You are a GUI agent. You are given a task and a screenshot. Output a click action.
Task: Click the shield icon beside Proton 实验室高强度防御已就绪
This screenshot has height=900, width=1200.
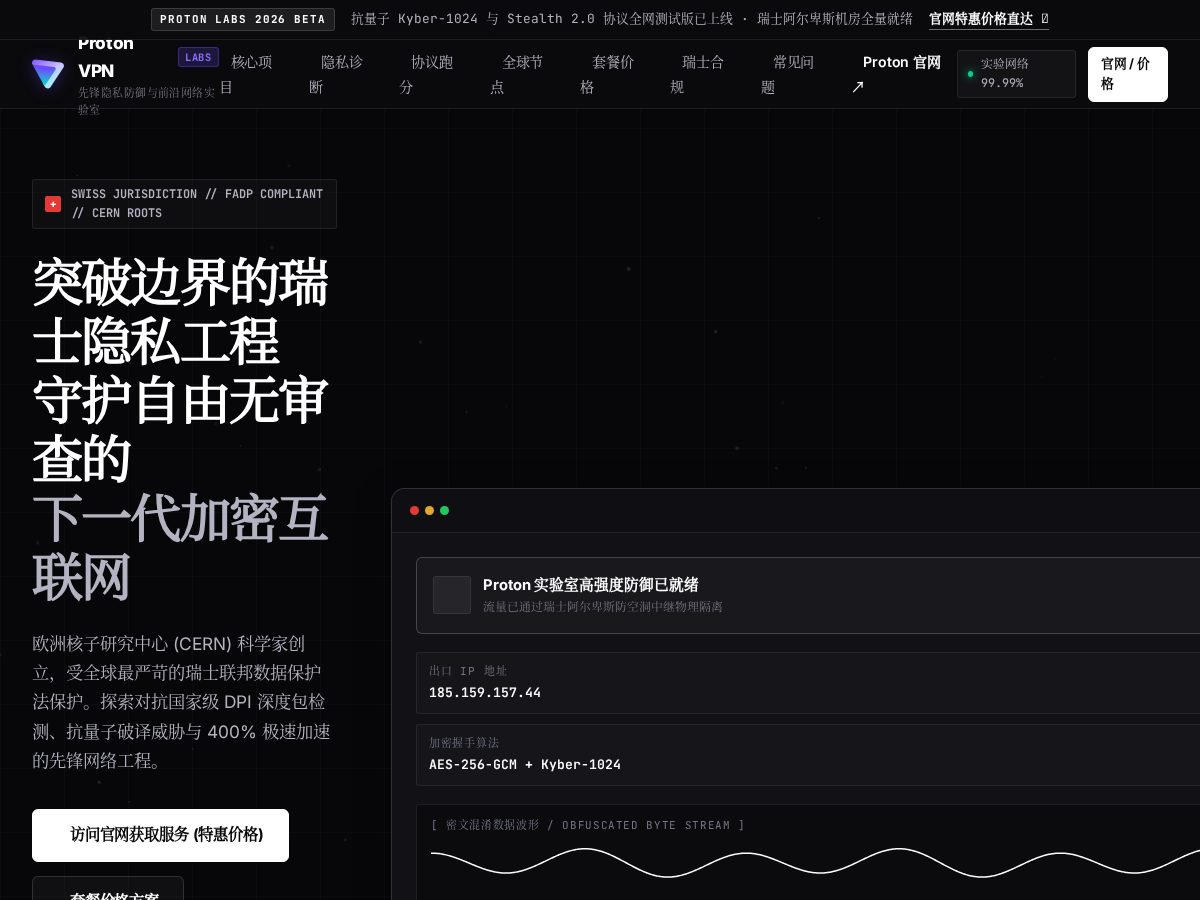tap(452, 595)
